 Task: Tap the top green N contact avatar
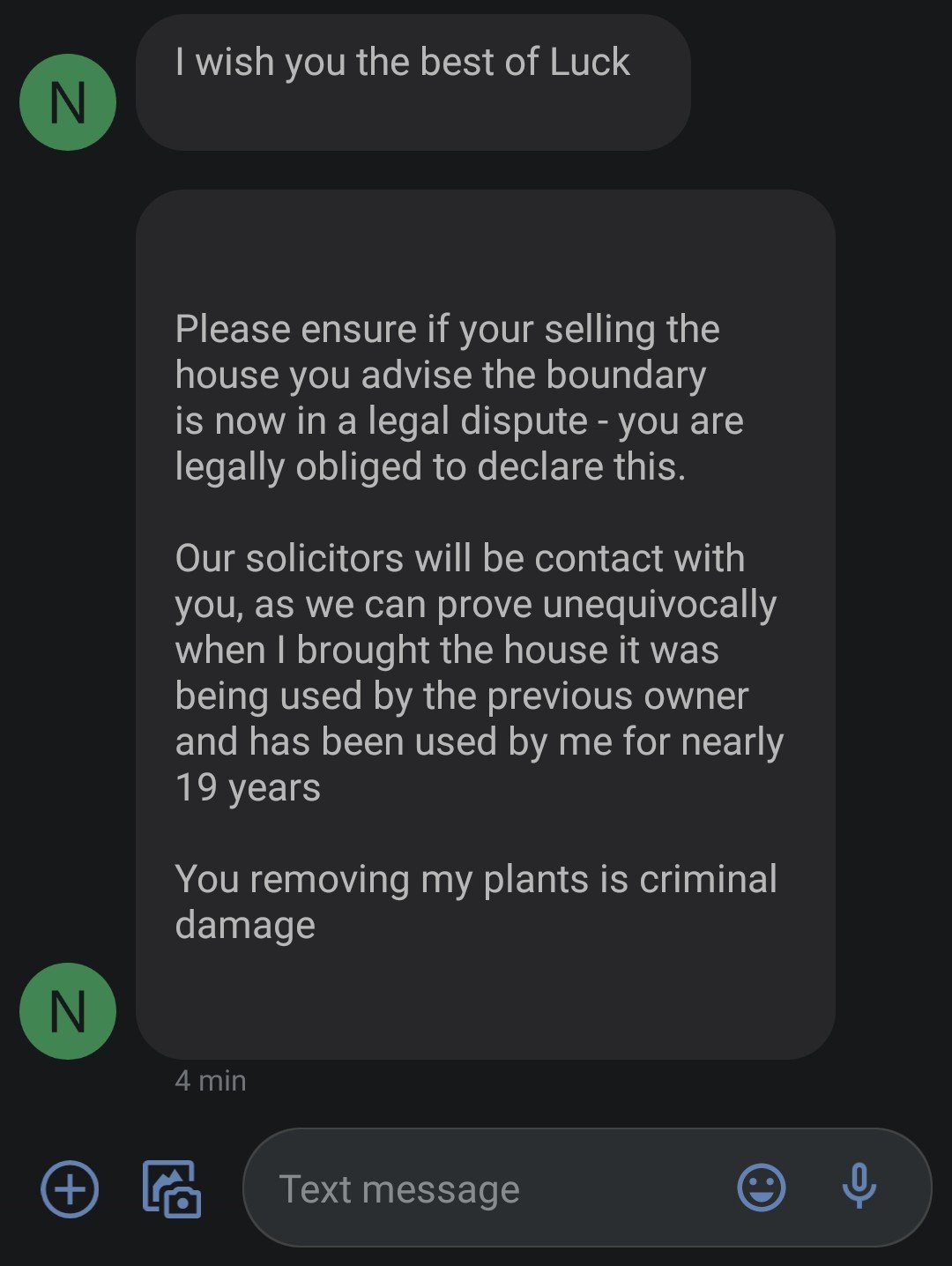point(68,102)
